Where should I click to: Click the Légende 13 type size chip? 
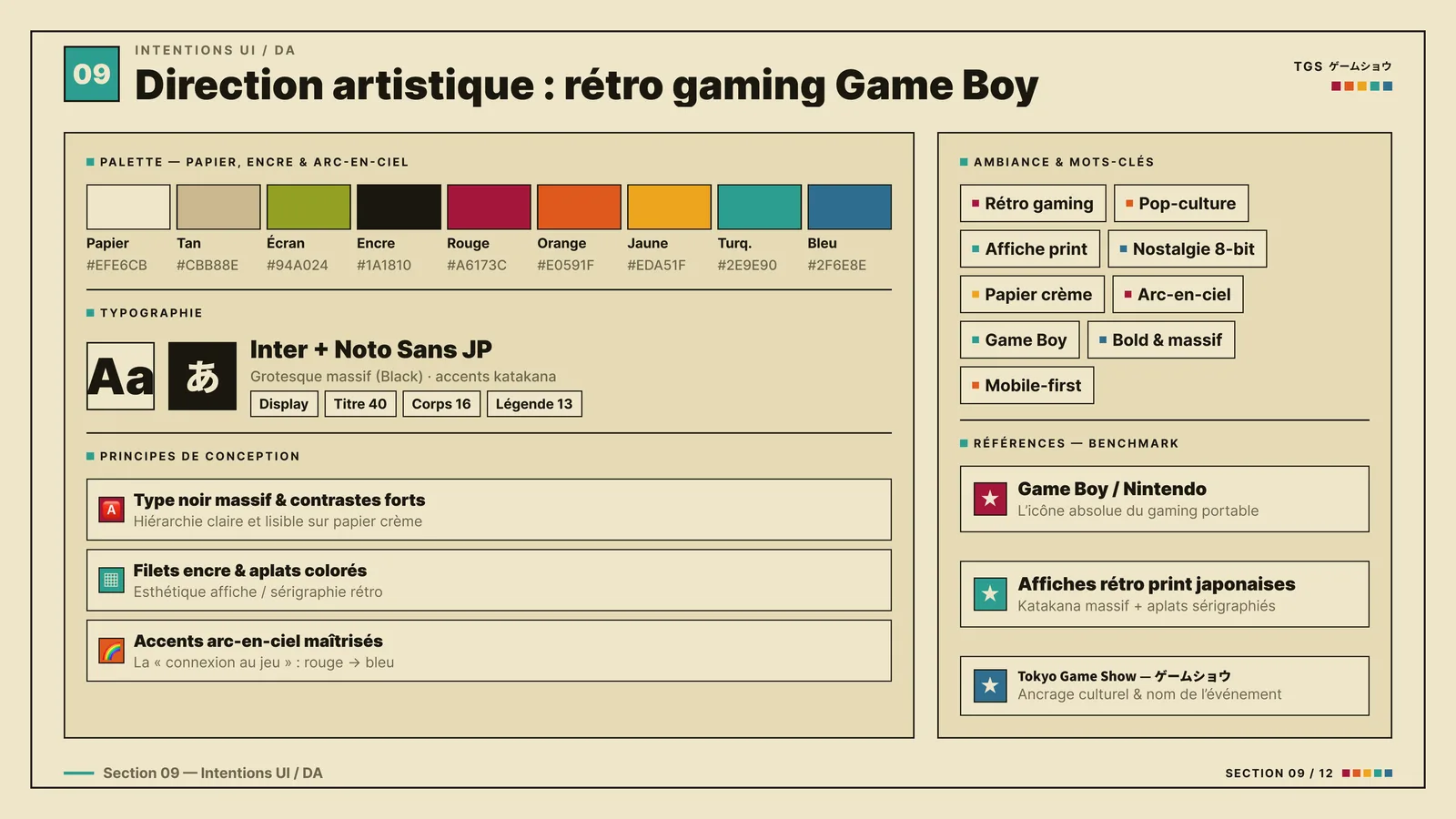click(x=534, y=404)
